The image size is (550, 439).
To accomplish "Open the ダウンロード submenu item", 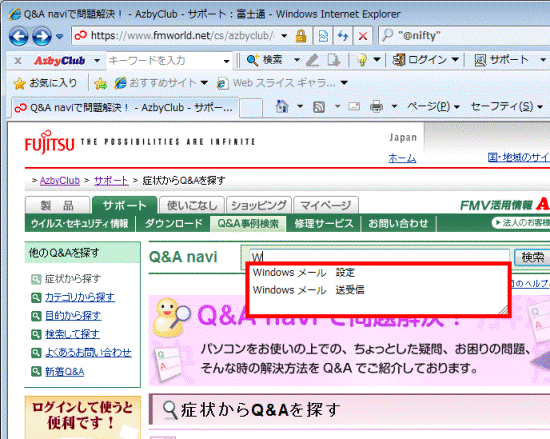I will click(x=174, y=224).
